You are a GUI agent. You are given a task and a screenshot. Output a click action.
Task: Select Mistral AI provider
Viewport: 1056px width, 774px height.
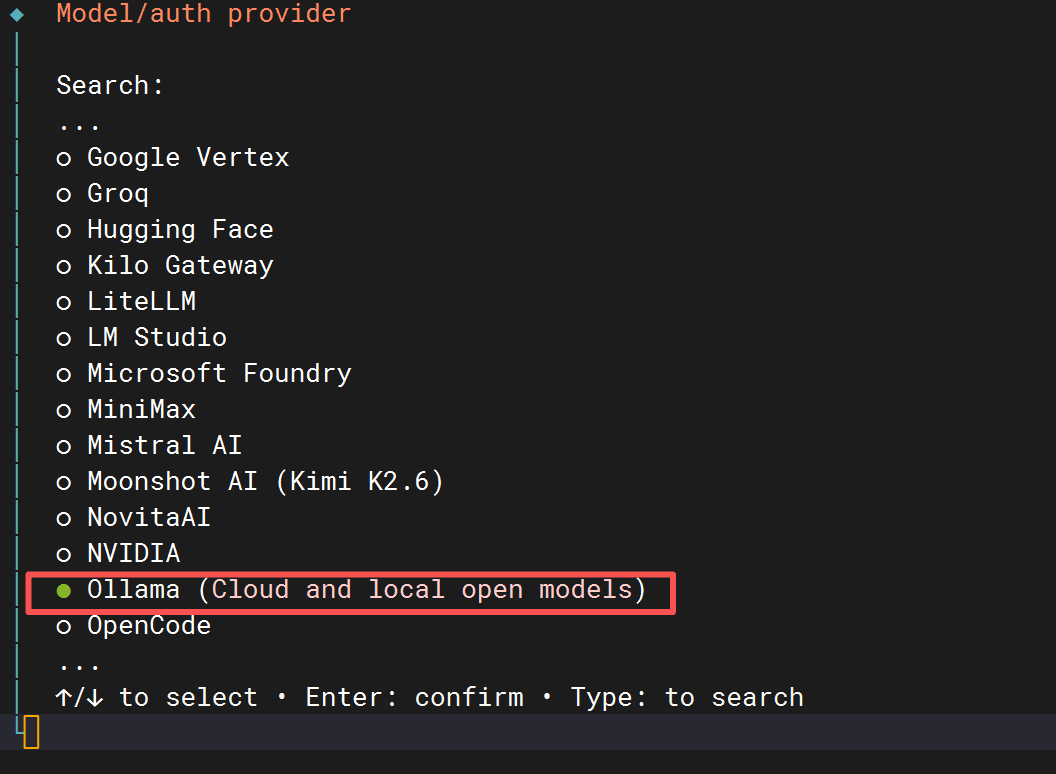coord(150,445)
